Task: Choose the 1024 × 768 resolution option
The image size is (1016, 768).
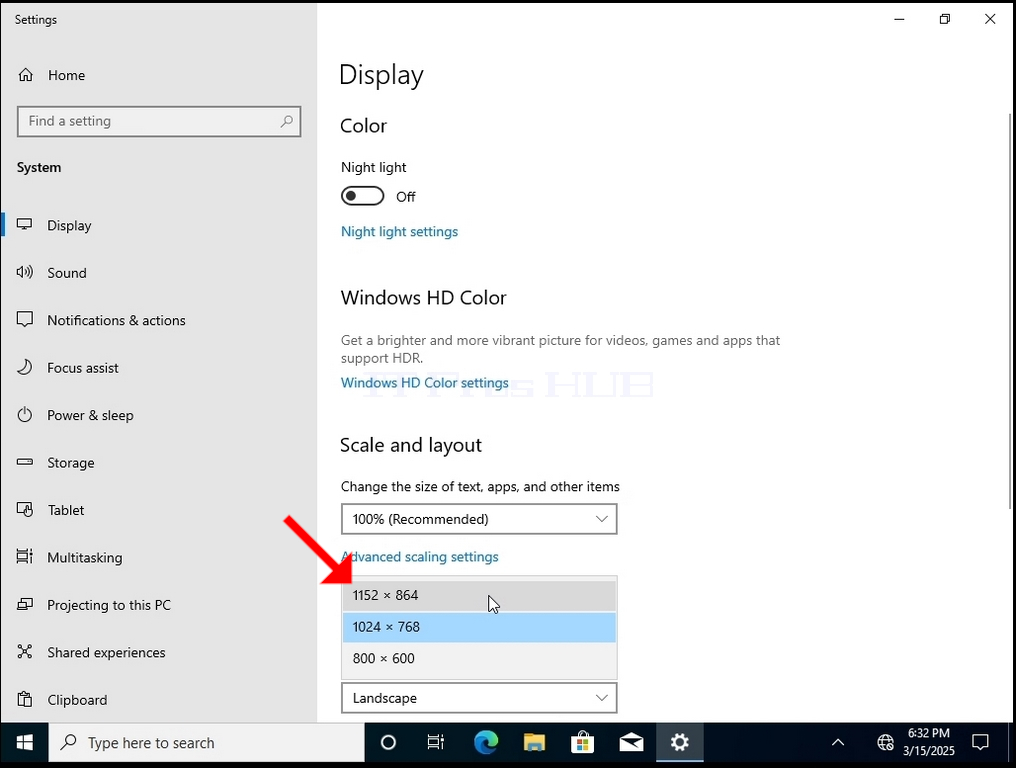Action: (x=479, y=627)
